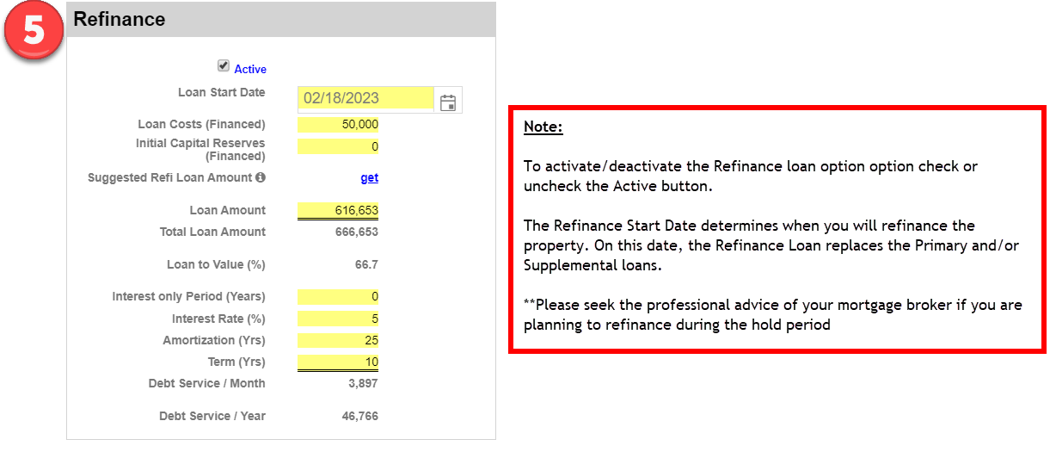Click the Loan Costs (Financed) input
This screenshot has height=452, width=1050.
pos(338,125)
